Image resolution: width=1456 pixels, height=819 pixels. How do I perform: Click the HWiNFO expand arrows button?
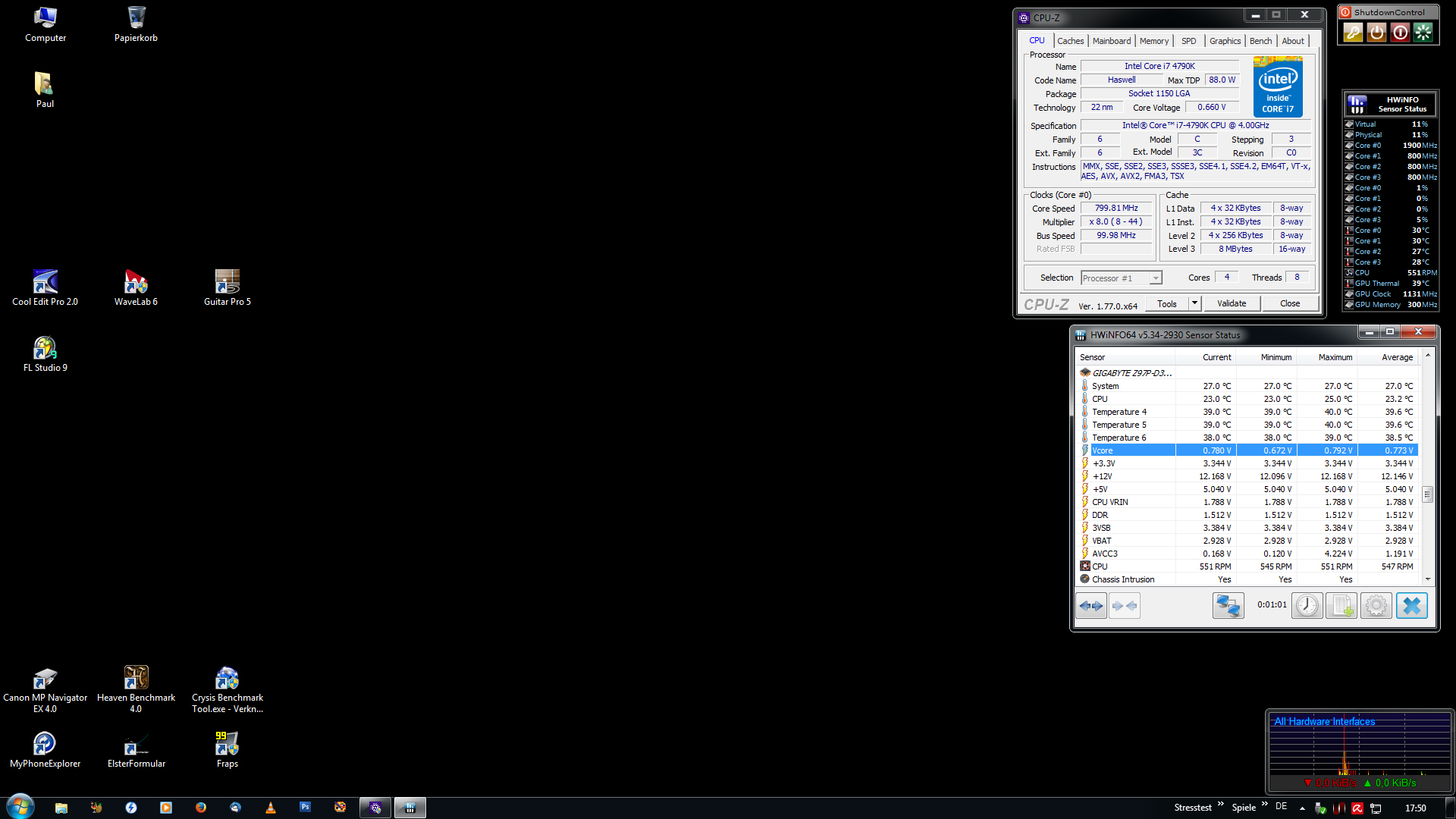point(1091,605)
